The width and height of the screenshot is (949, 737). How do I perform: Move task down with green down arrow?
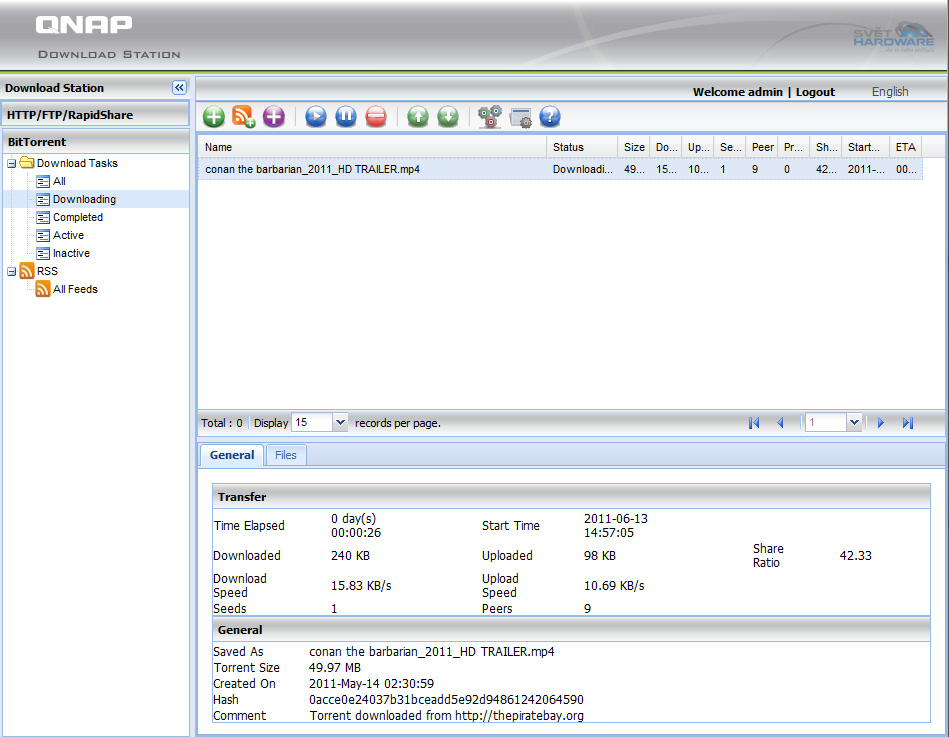[448, 117]
